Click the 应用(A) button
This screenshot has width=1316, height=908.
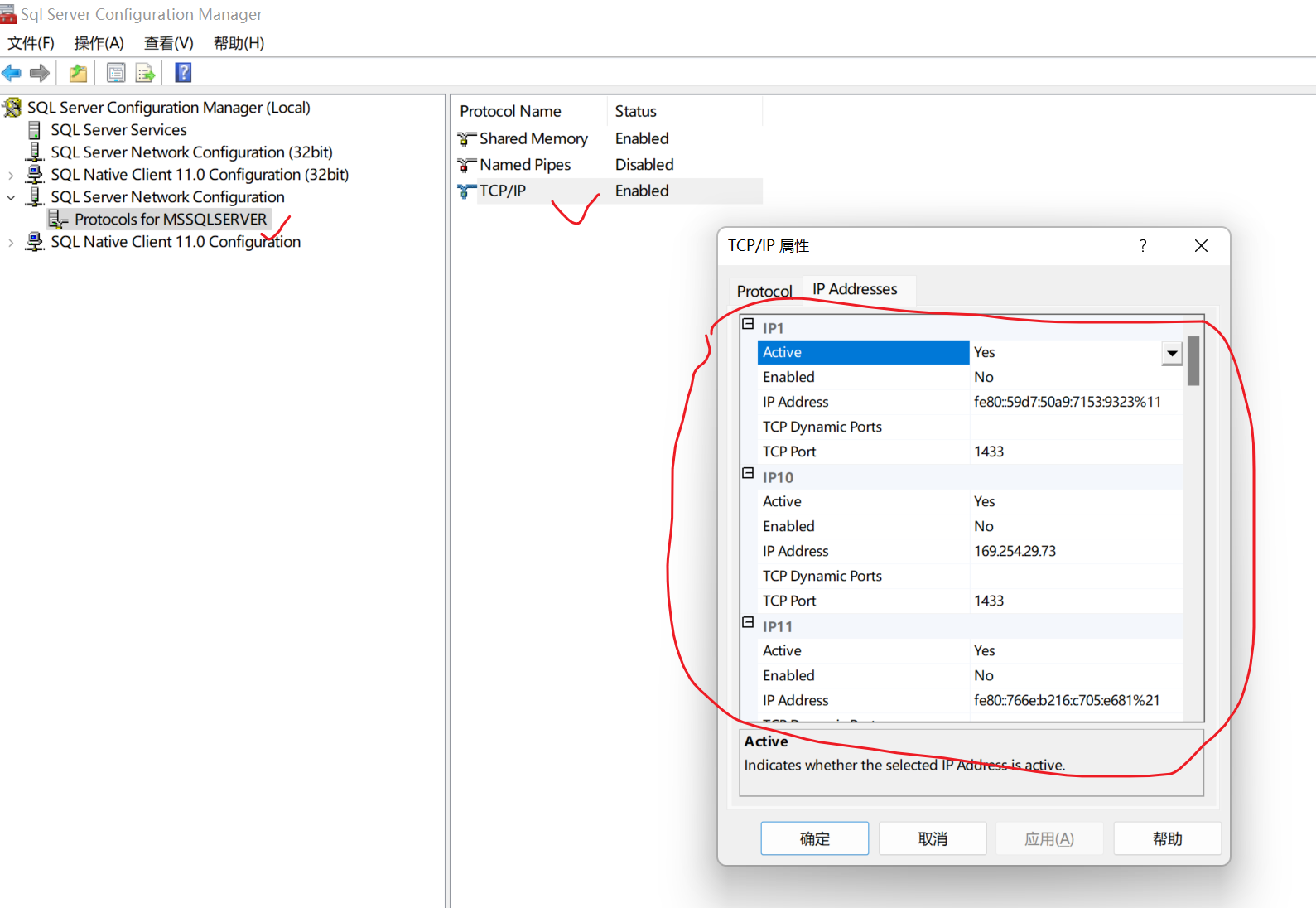pyautogui.click(x=1049, y=838)
